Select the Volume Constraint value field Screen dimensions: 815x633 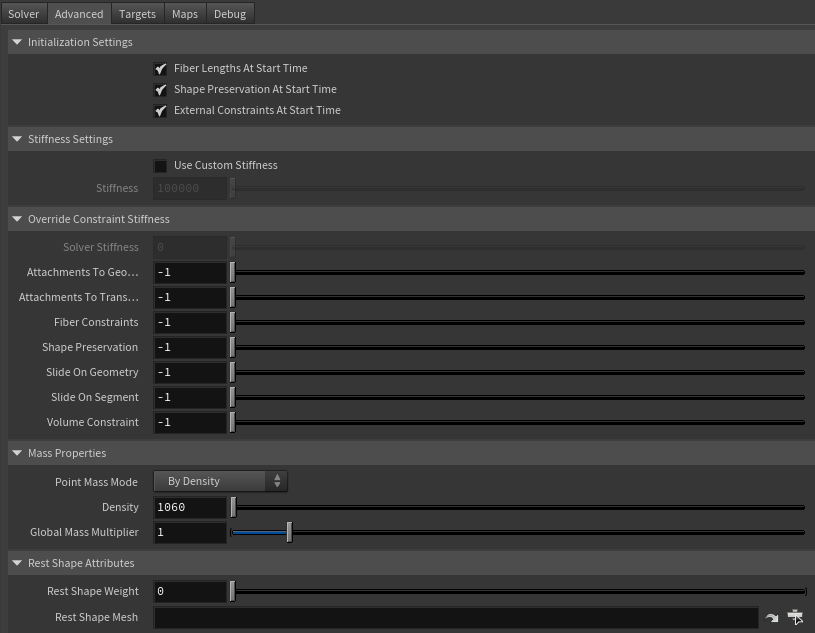190,422
